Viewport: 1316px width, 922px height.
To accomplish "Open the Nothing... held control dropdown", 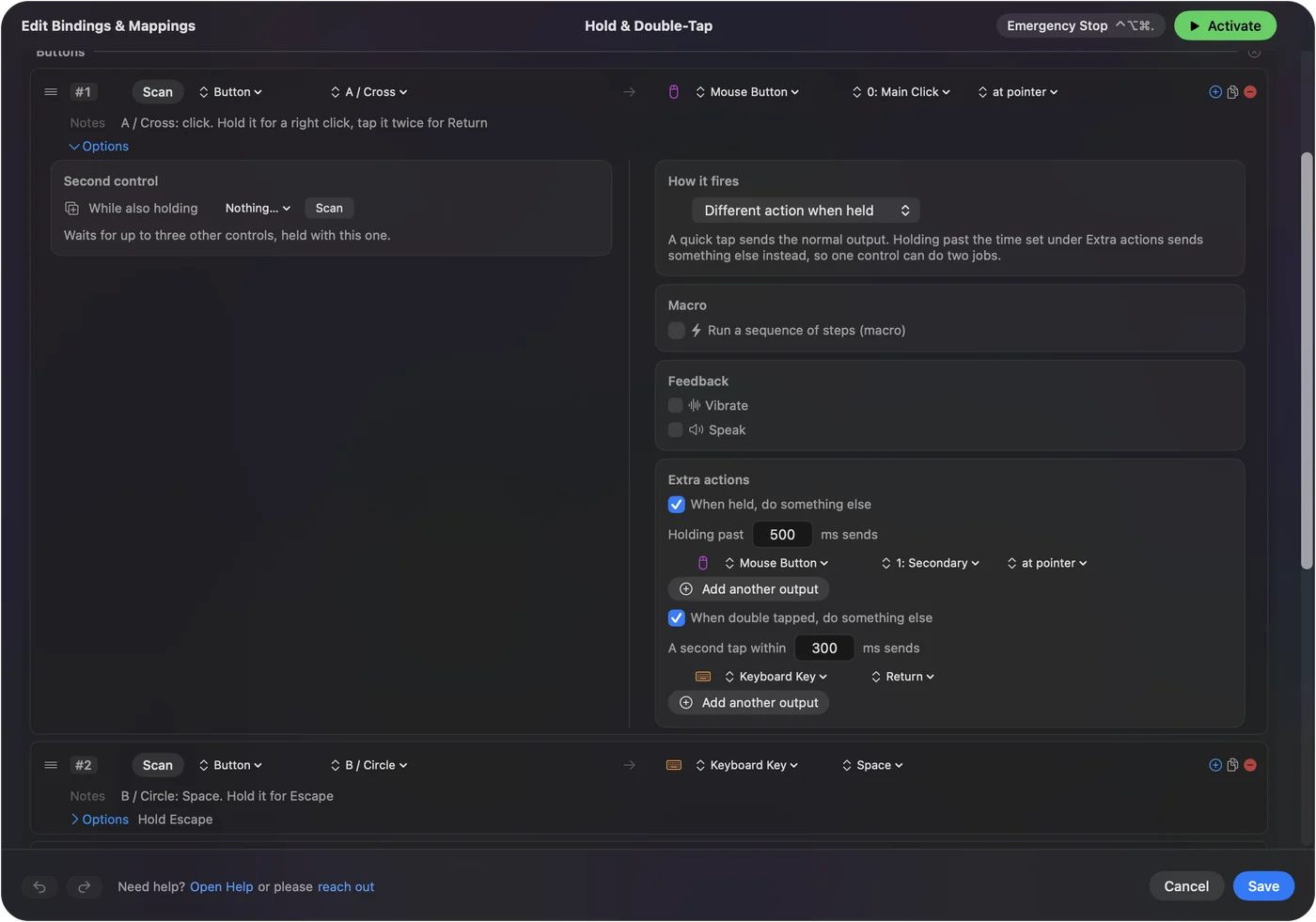I will 258,209.
